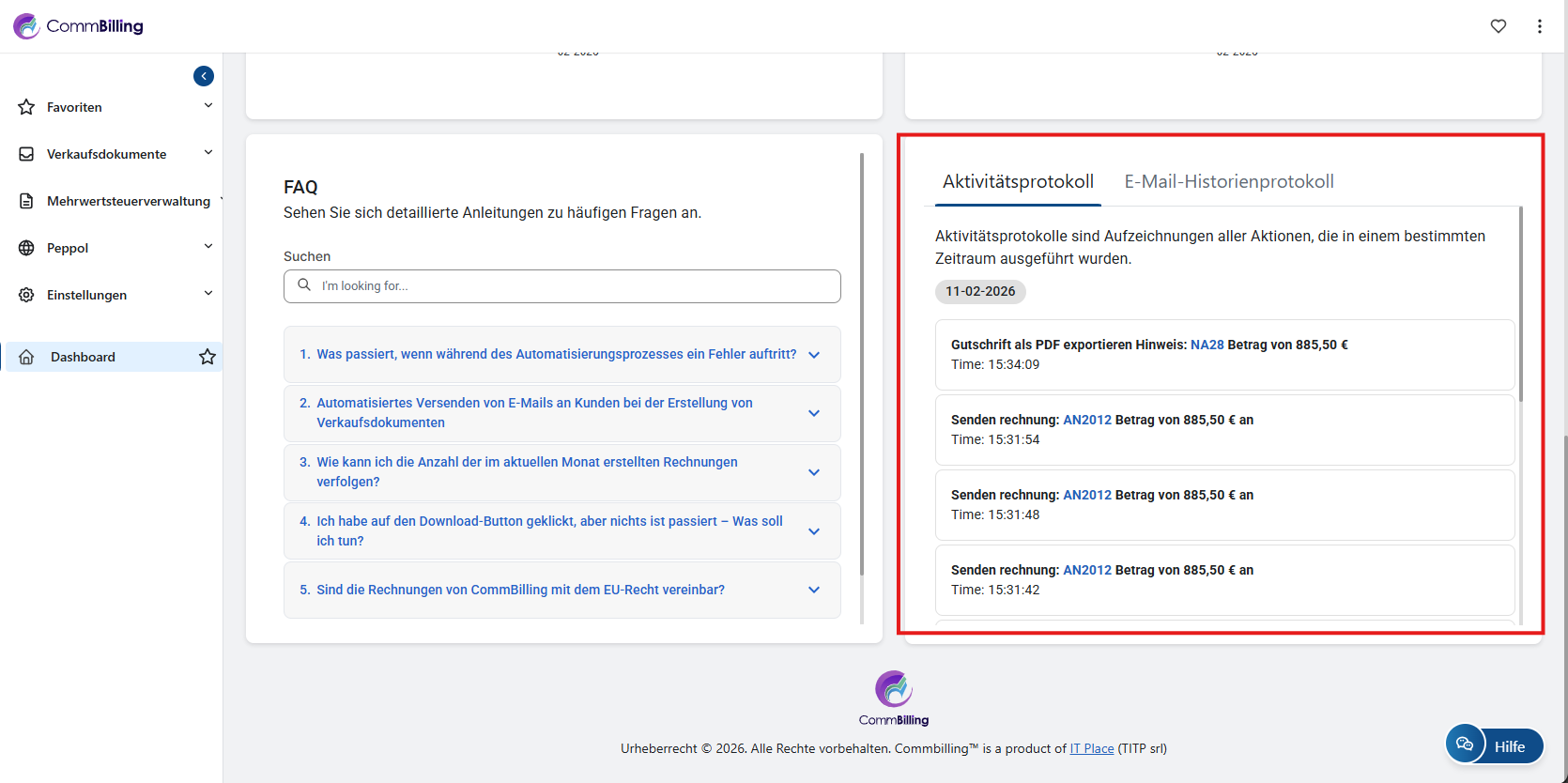Open the three-dot options menu
The height and width of the screenshot is (783, 1568).
click(x=1539, y=26)
